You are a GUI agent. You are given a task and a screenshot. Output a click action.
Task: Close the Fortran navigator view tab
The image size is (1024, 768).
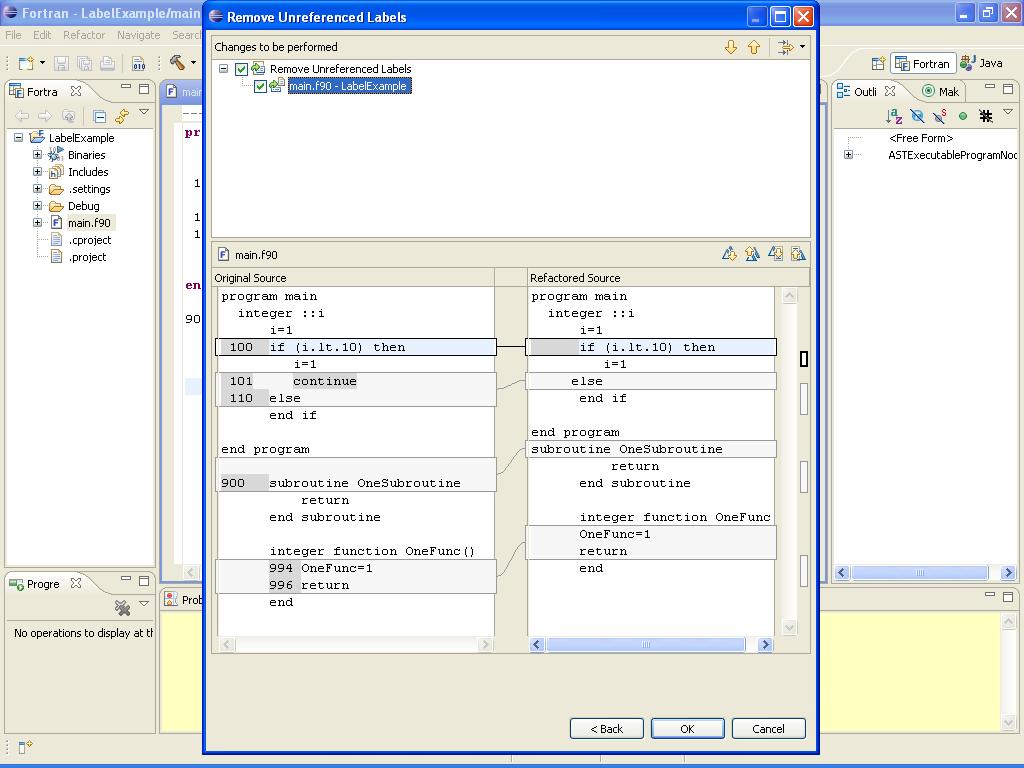click(76, 91)
